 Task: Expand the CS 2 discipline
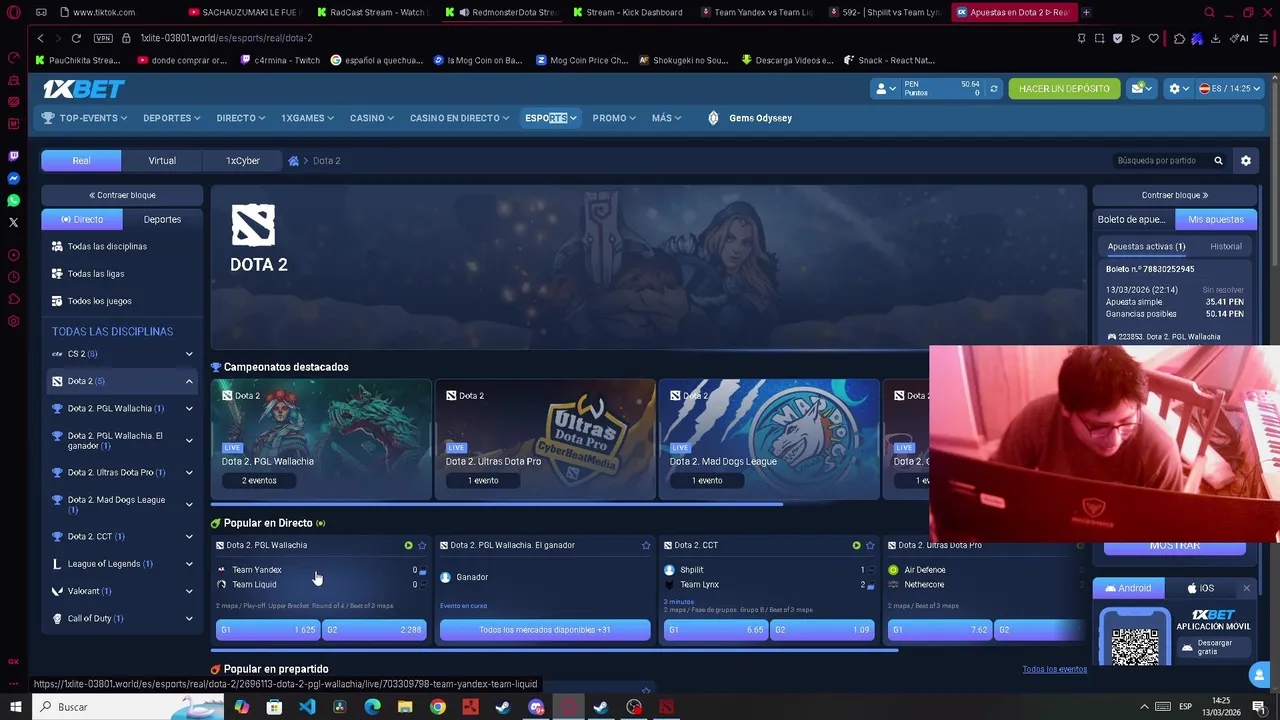[189, 354]
